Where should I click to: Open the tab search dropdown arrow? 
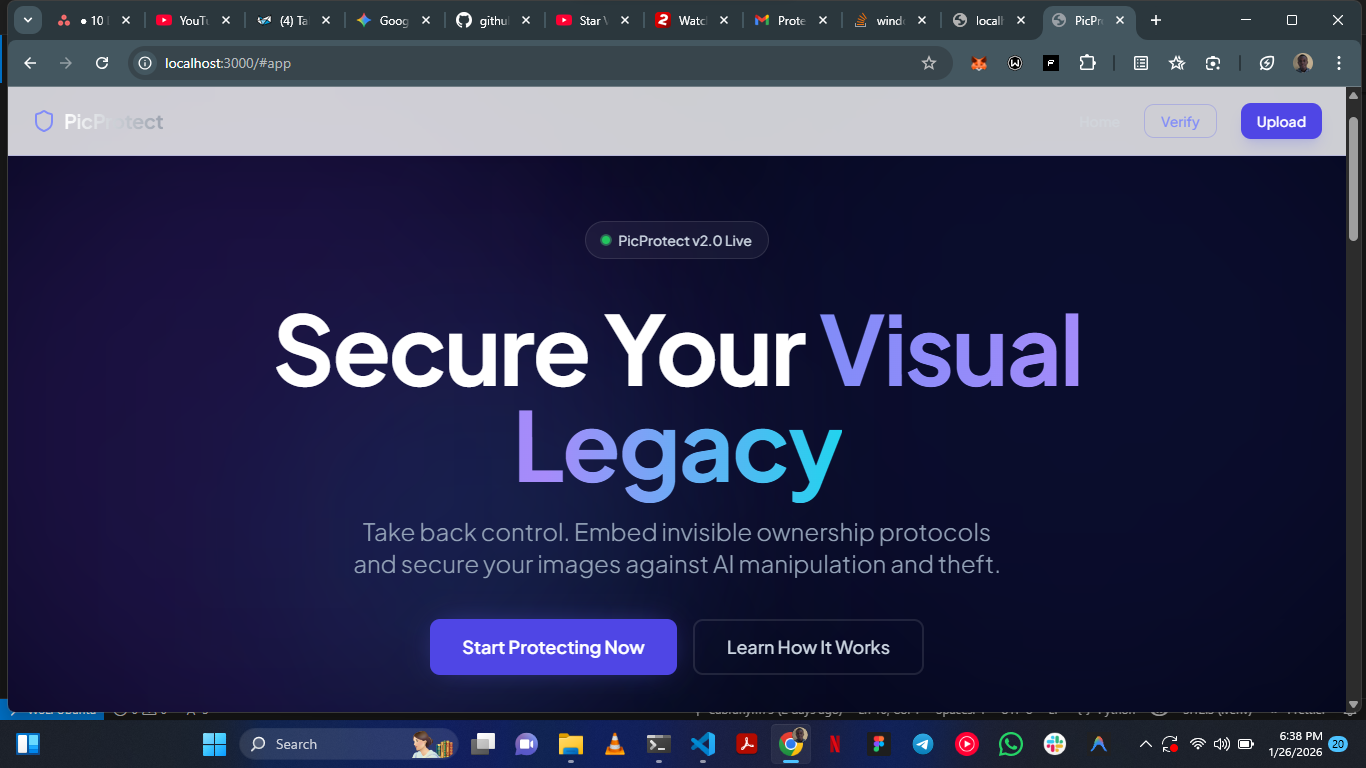[x=27, y=20]
